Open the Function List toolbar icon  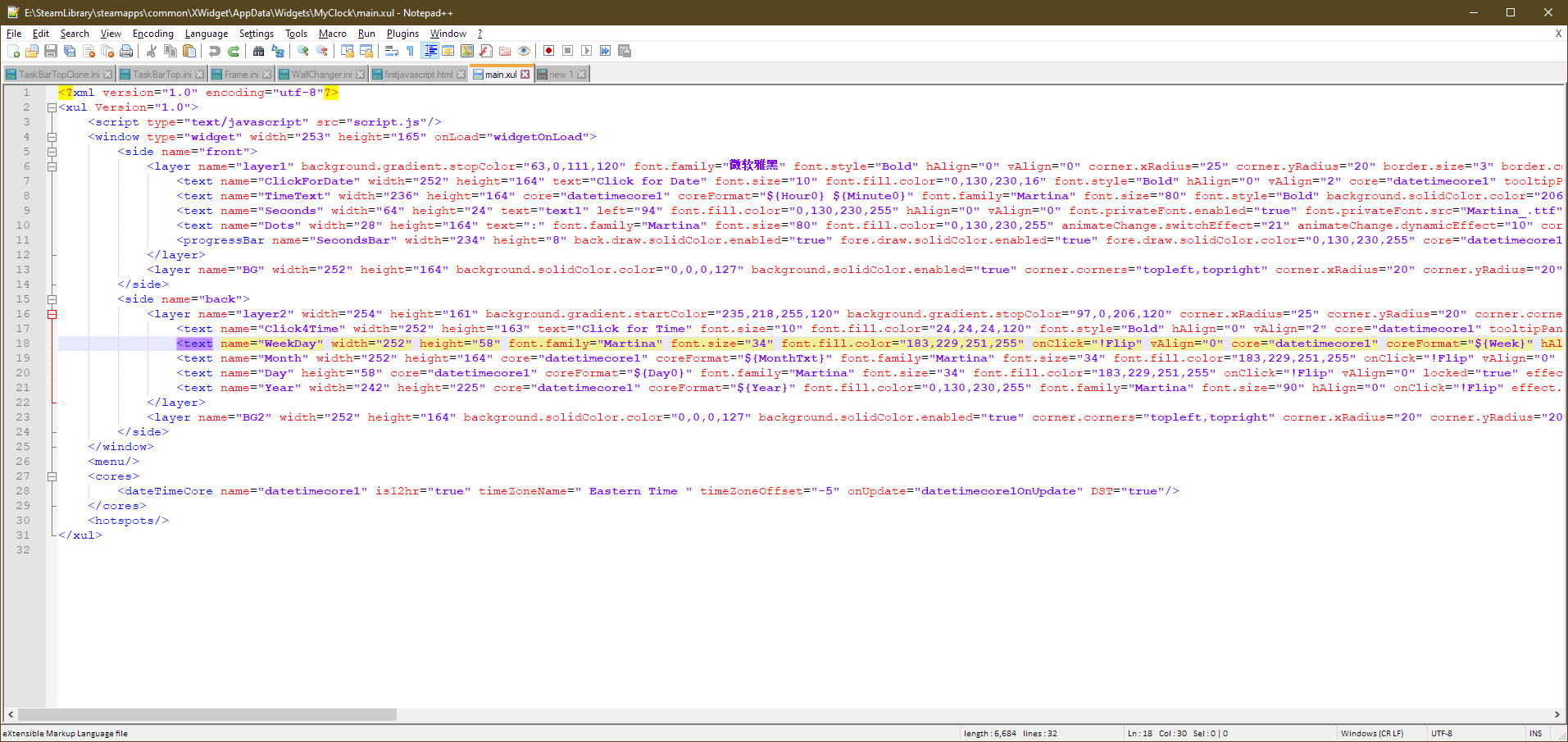pyautogui.click(x=486, y=51)
